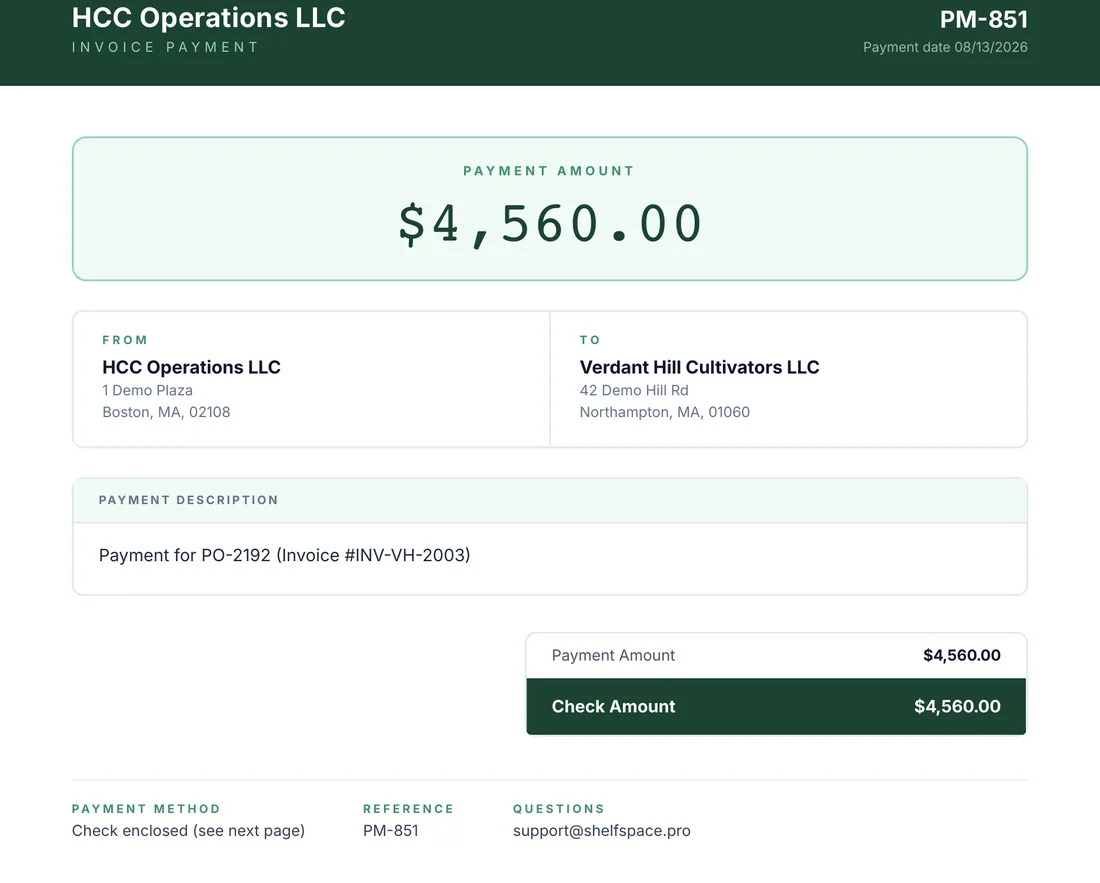Click the $4,560.00 value beside Payment Amount
Viewport: 1100px width, 883px height.
pyautogui.click(x=962, y=655)
